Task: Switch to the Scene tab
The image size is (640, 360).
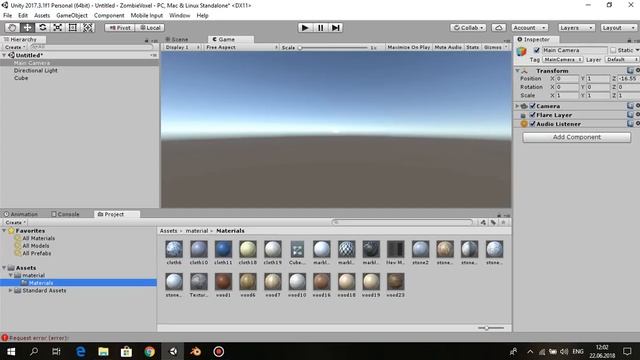Action: coord(177,39)
